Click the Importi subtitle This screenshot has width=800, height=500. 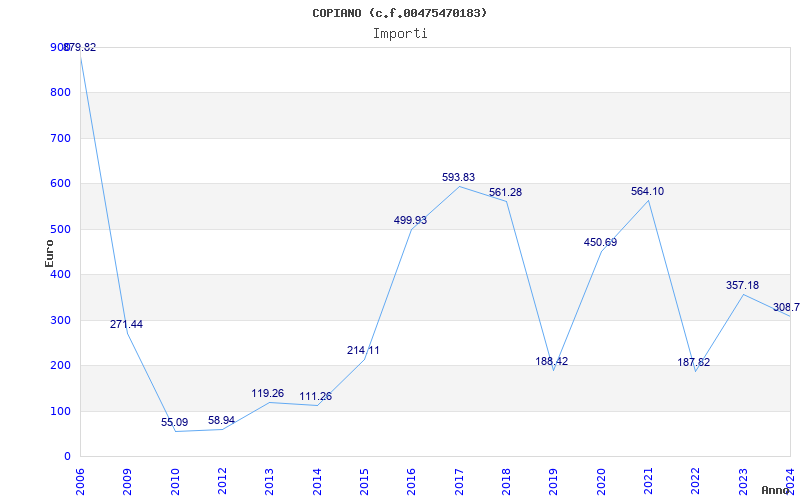tap(400, 34)
